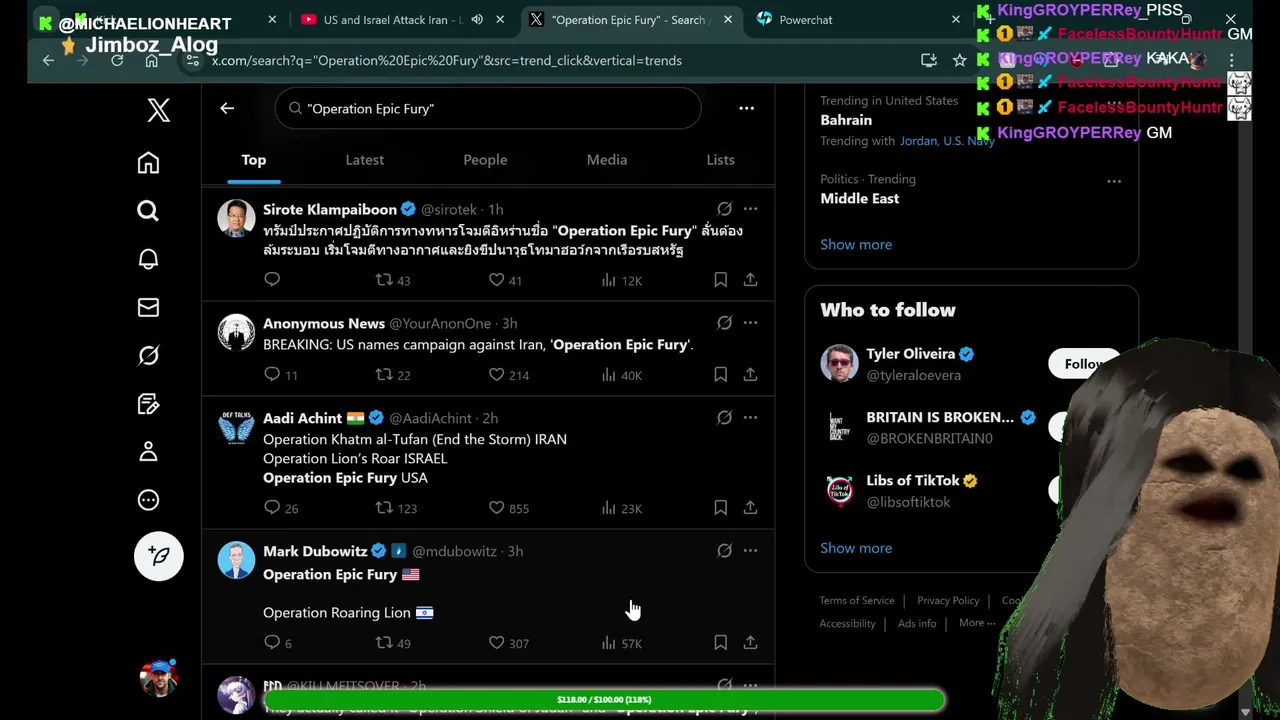1280x720 pixels.
Task: Open more options on Aadi Achint's post
Action: click(x=750, y=417)
